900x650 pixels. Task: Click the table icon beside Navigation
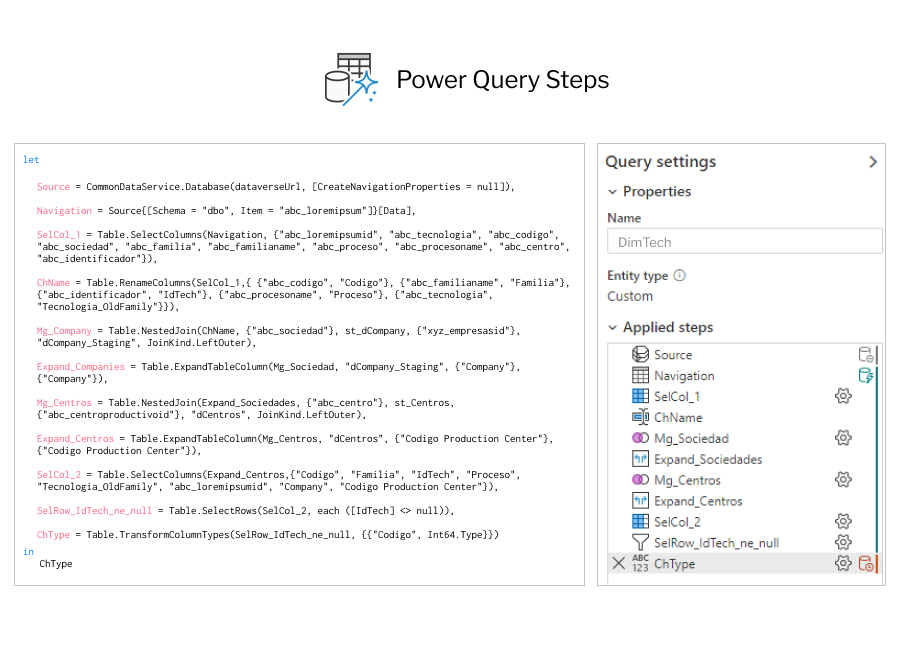[x=640, y=376]
